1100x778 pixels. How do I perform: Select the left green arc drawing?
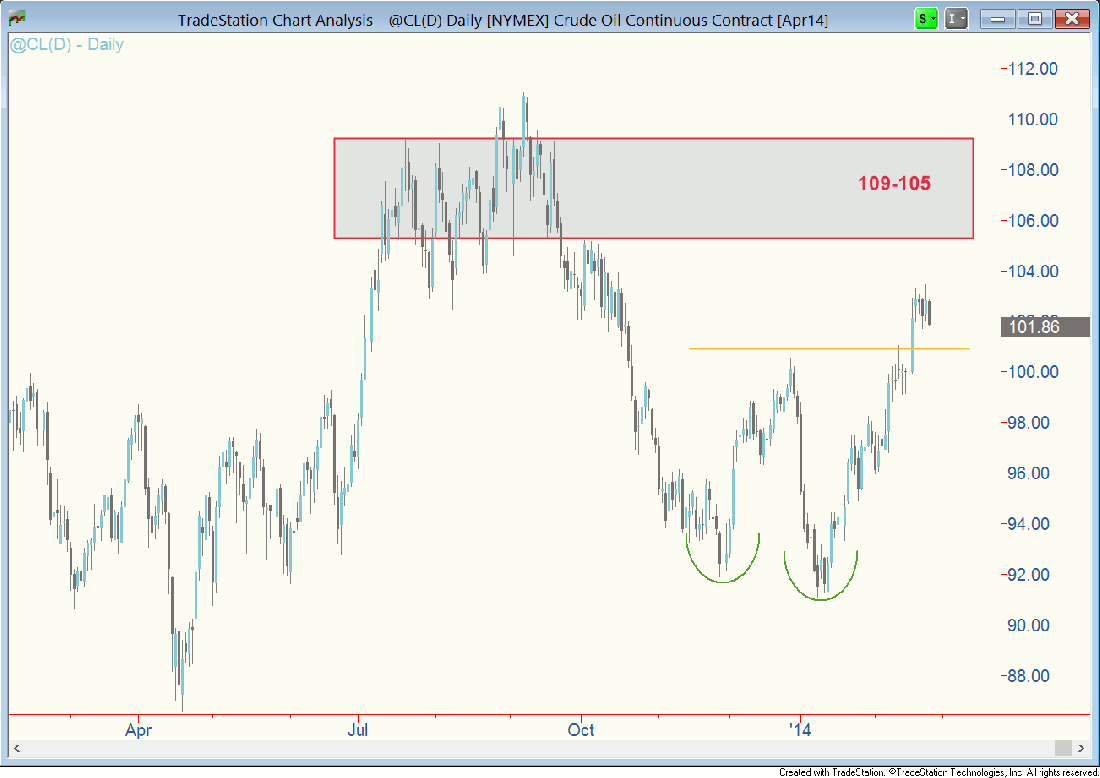tap(722, 581)
